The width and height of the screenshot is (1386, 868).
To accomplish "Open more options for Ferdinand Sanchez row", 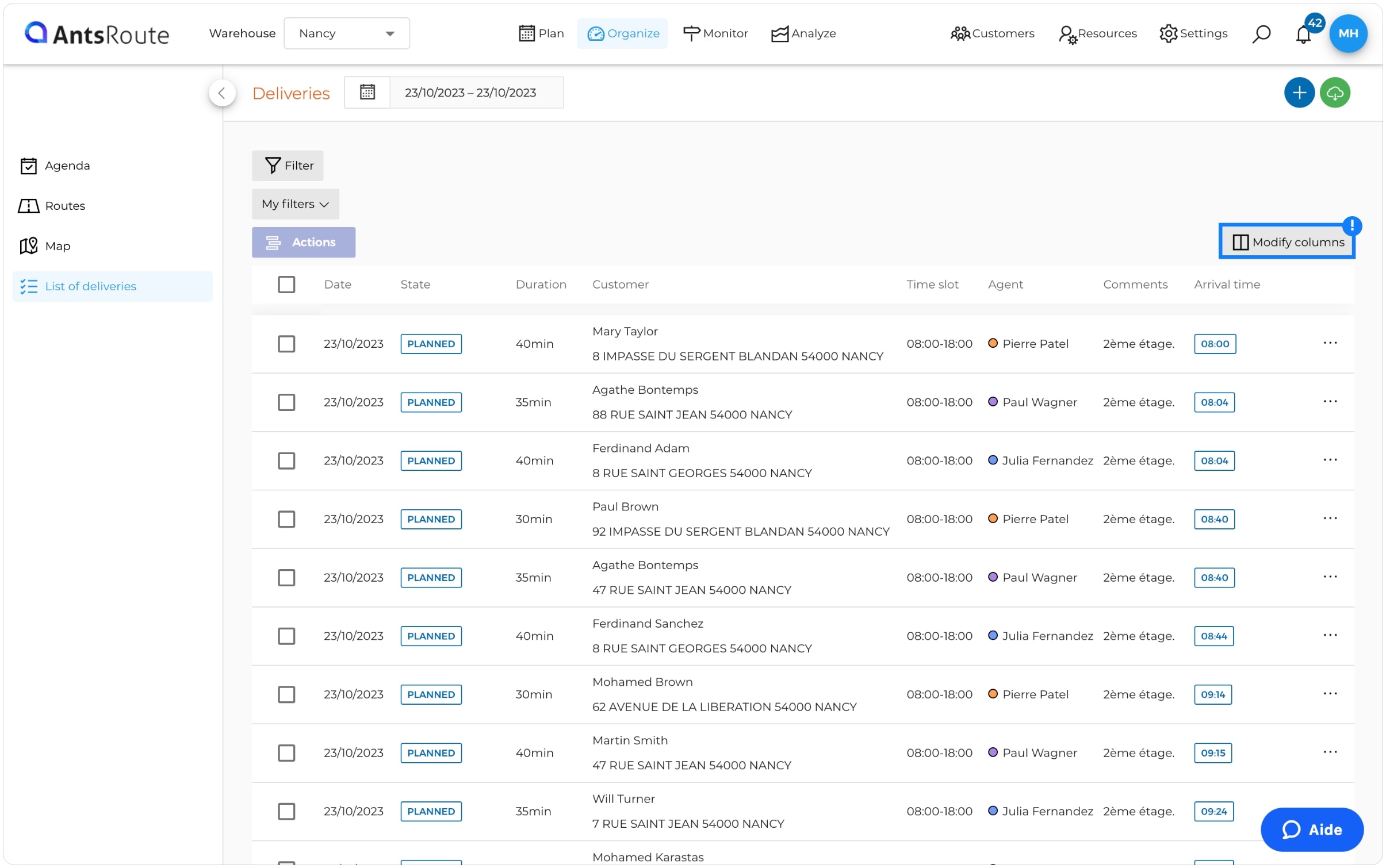I will [1330, 635].
